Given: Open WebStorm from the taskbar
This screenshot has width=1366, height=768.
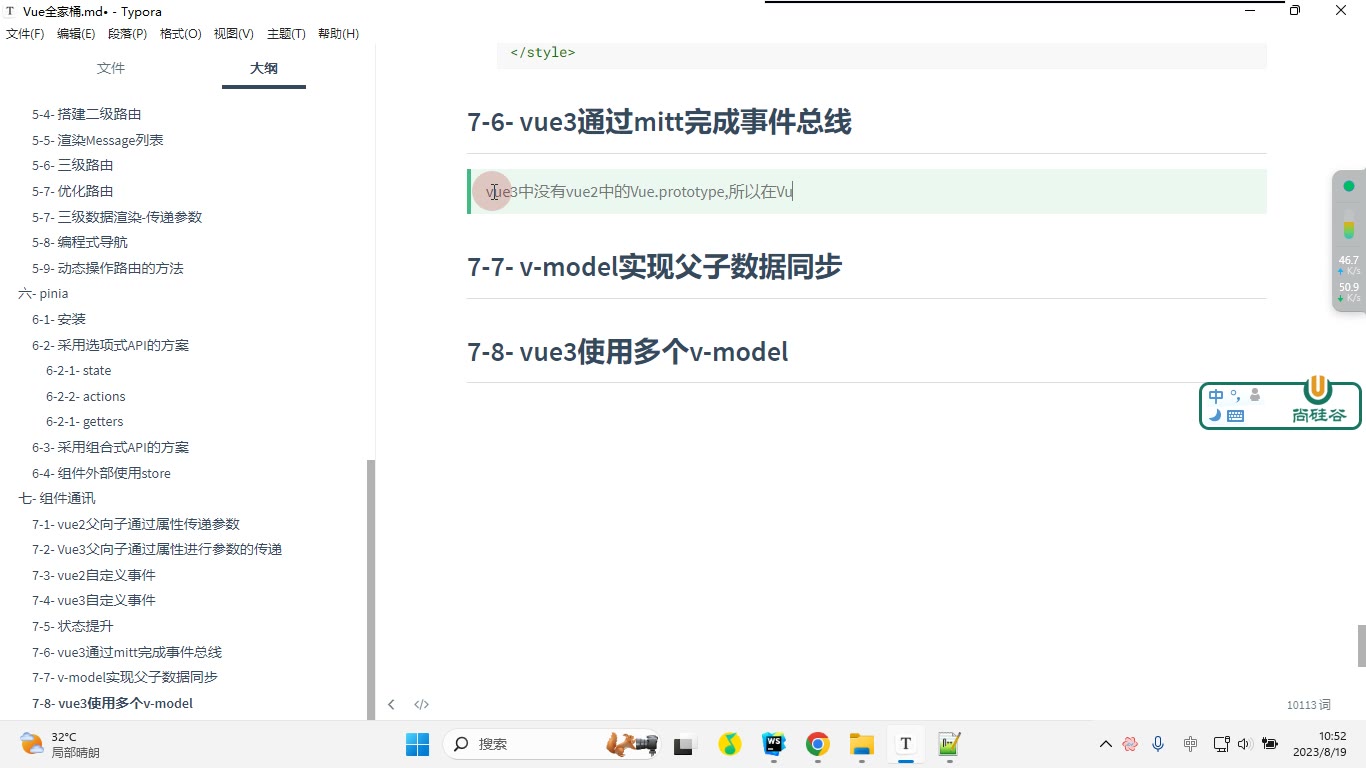Looking at the screenshot, I should 774,744.
